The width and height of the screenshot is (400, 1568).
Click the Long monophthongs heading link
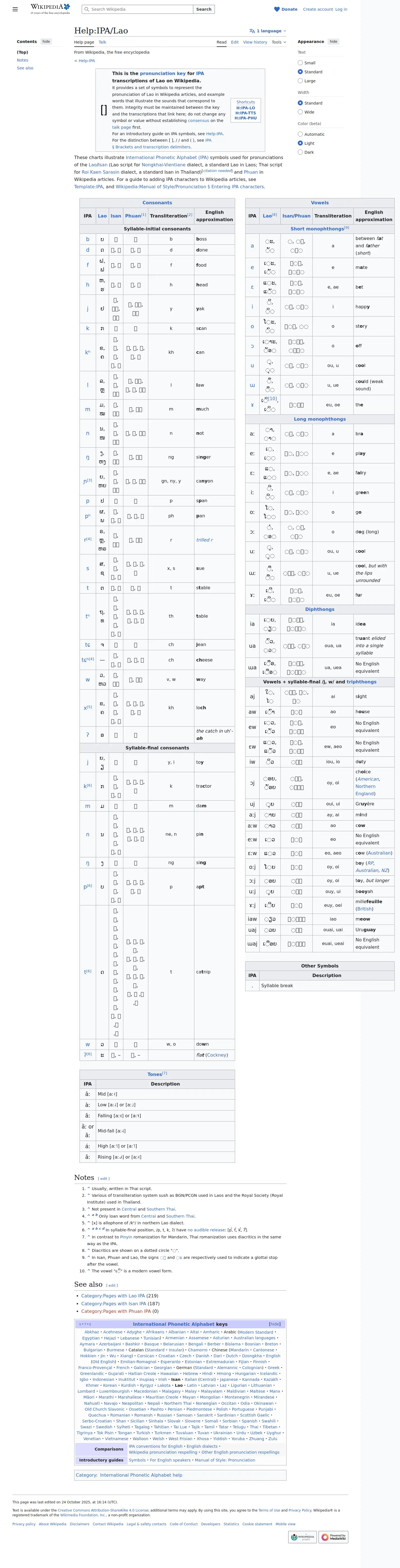[320, 419]
